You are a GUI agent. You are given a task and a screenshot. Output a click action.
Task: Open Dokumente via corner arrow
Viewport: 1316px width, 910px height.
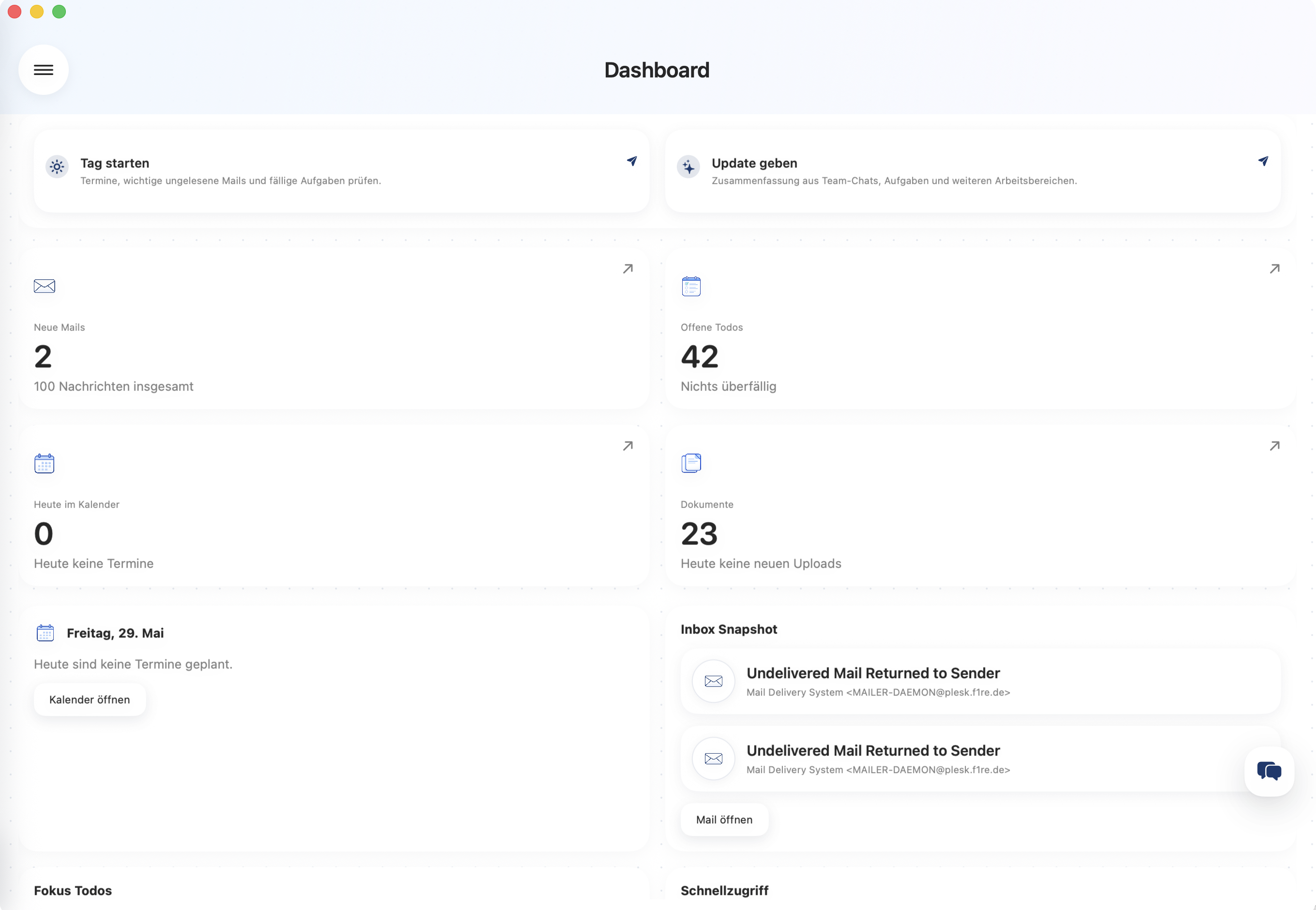click(x=1274, y=446)
